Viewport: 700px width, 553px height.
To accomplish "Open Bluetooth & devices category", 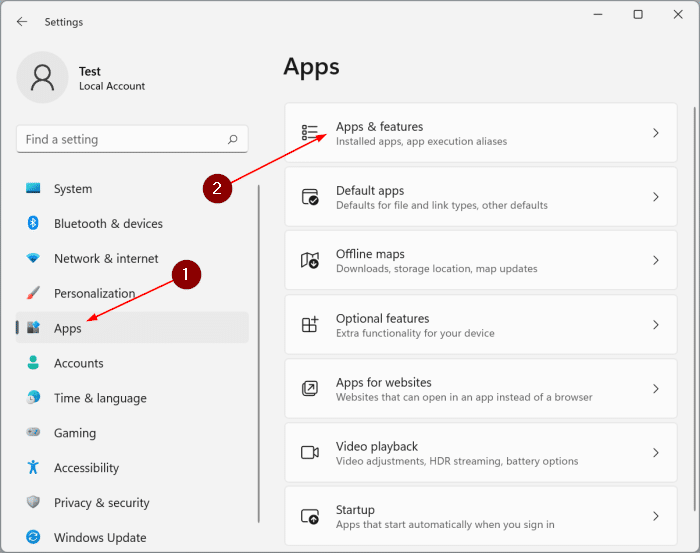I will click(132, 223).
